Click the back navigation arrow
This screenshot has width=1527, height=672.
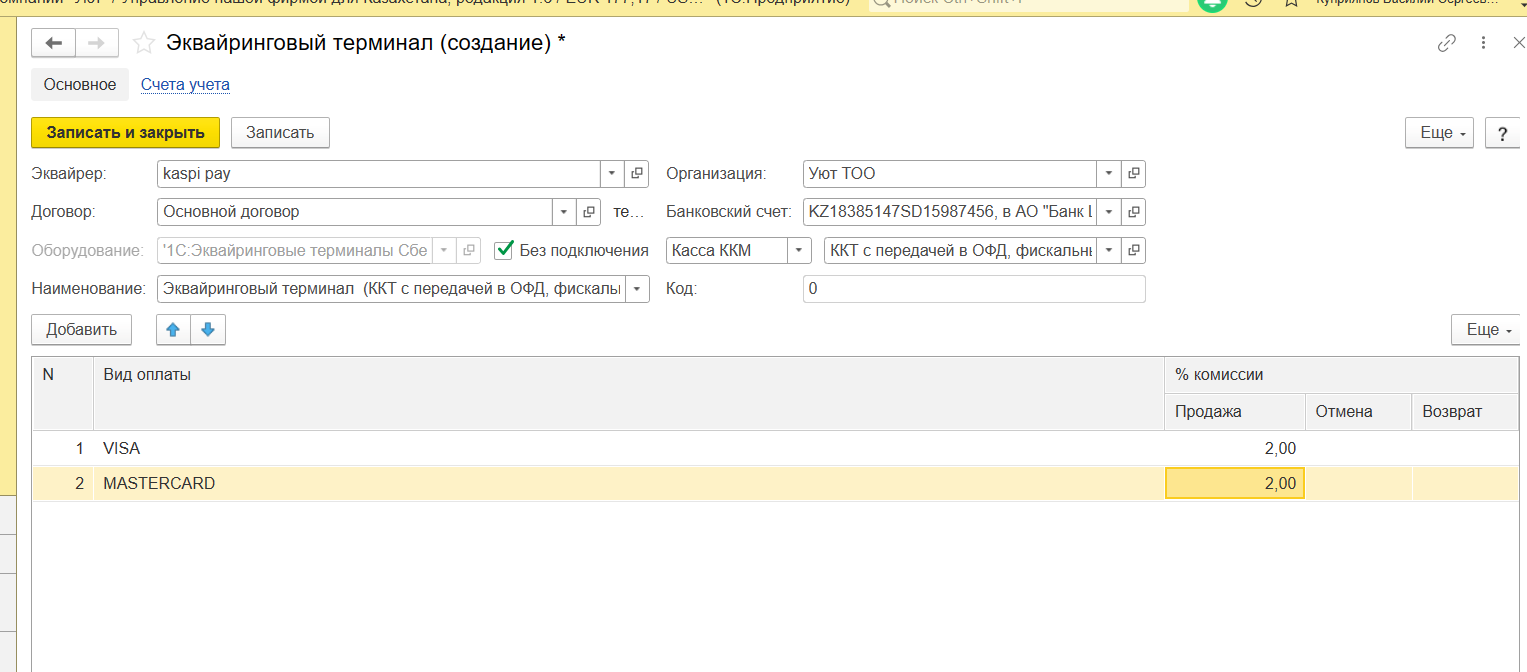54,43
